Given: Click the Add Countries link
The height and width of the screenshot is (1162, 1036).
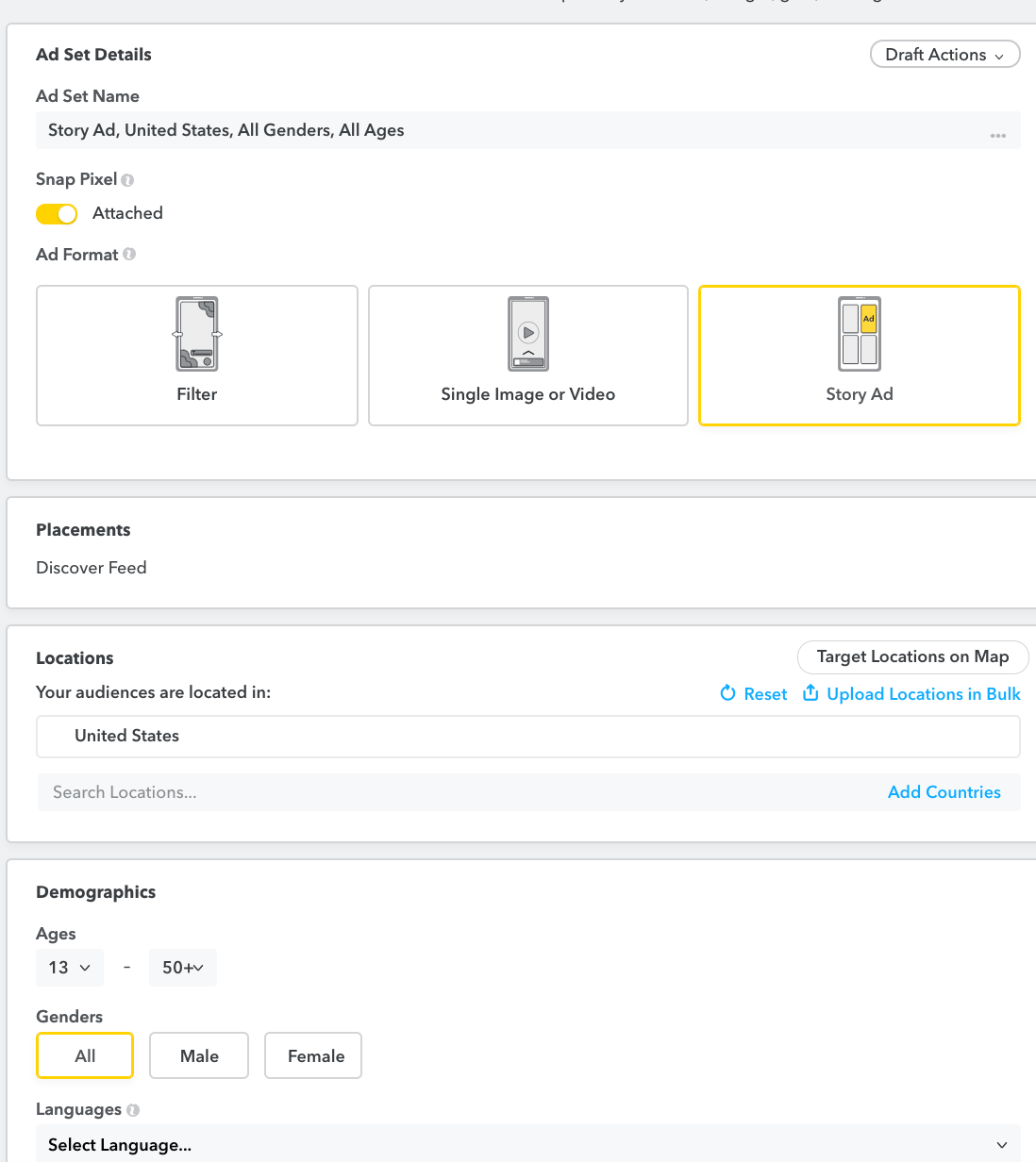Looking at the screenshot, I should [x=944, y=792].
